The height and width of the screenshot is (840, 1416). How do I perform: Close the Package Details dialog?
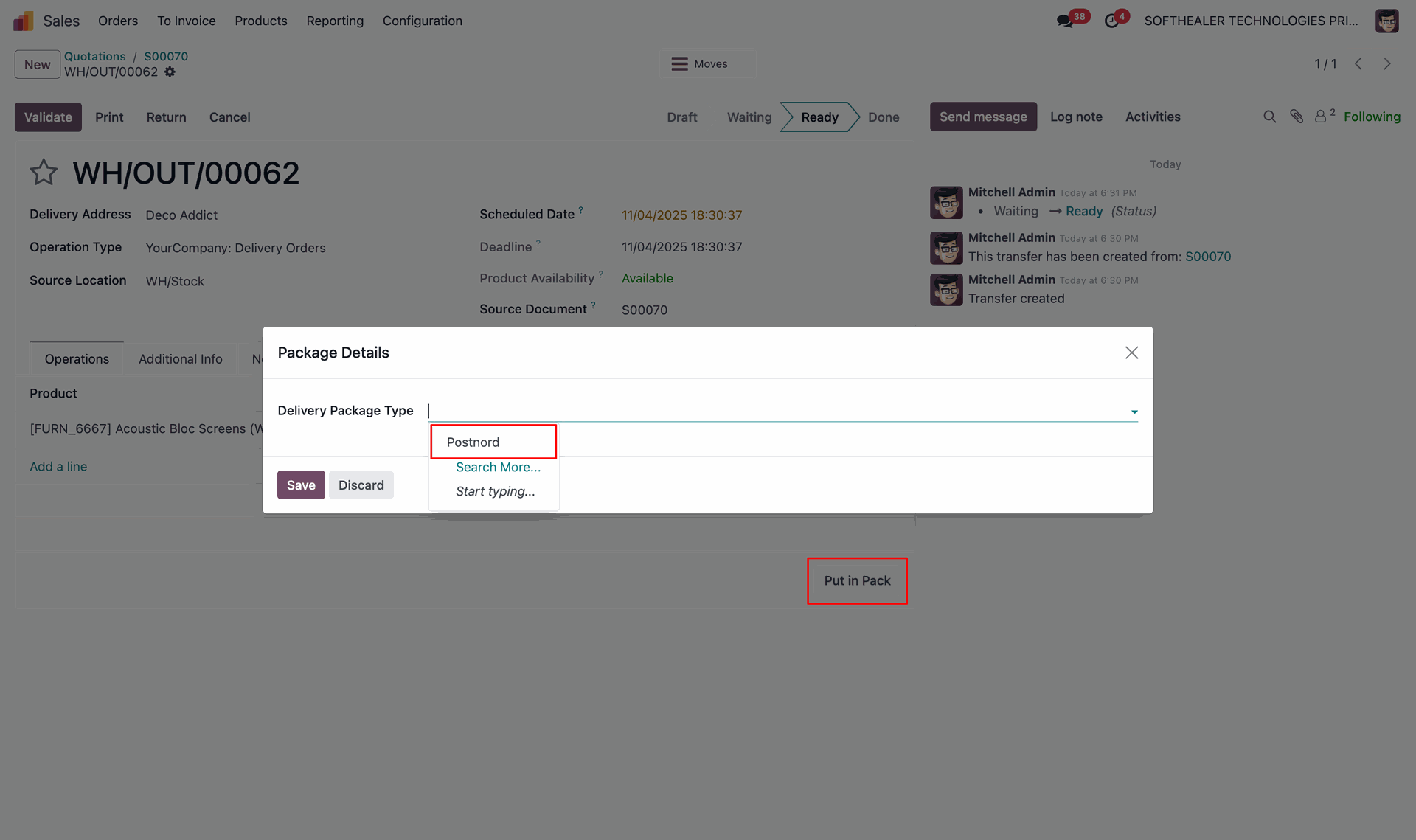(x=1131, y=353)
